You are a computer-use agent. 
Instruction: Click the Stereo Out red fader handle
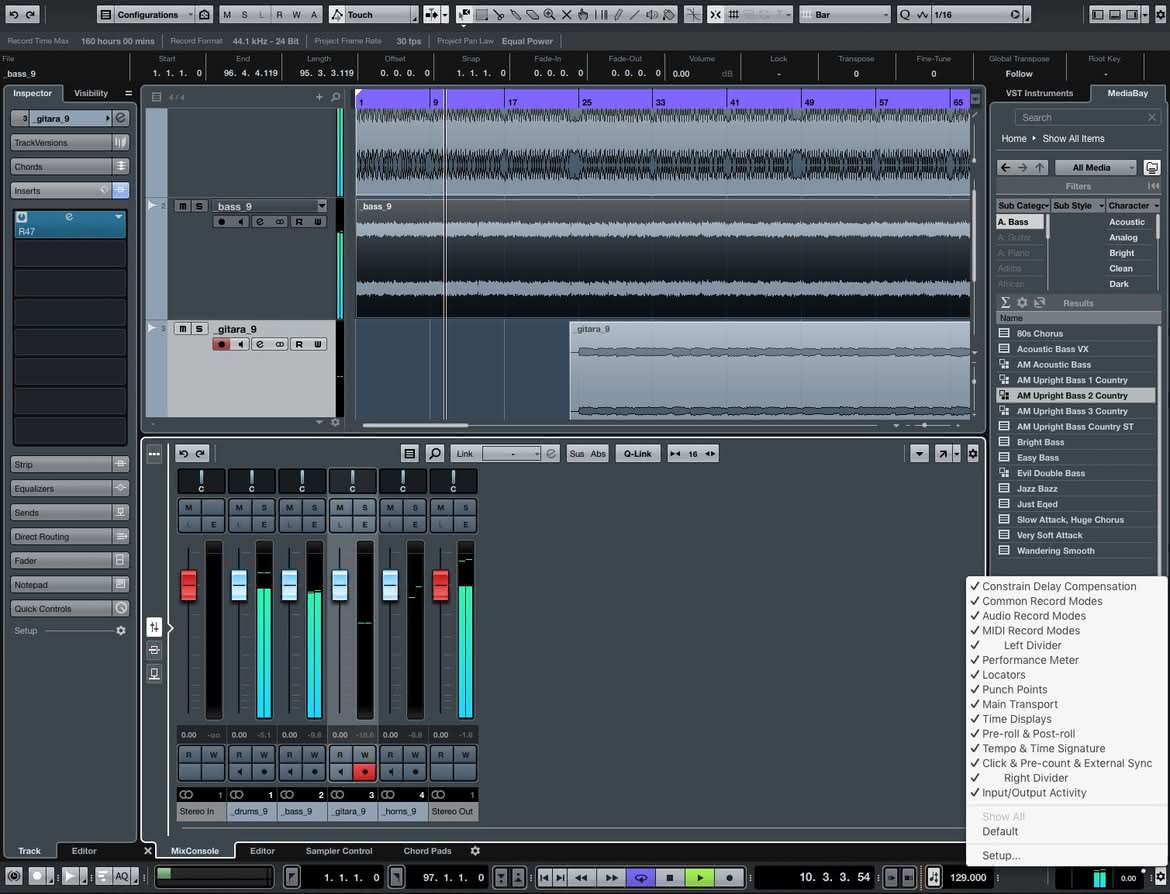point(440,585)
